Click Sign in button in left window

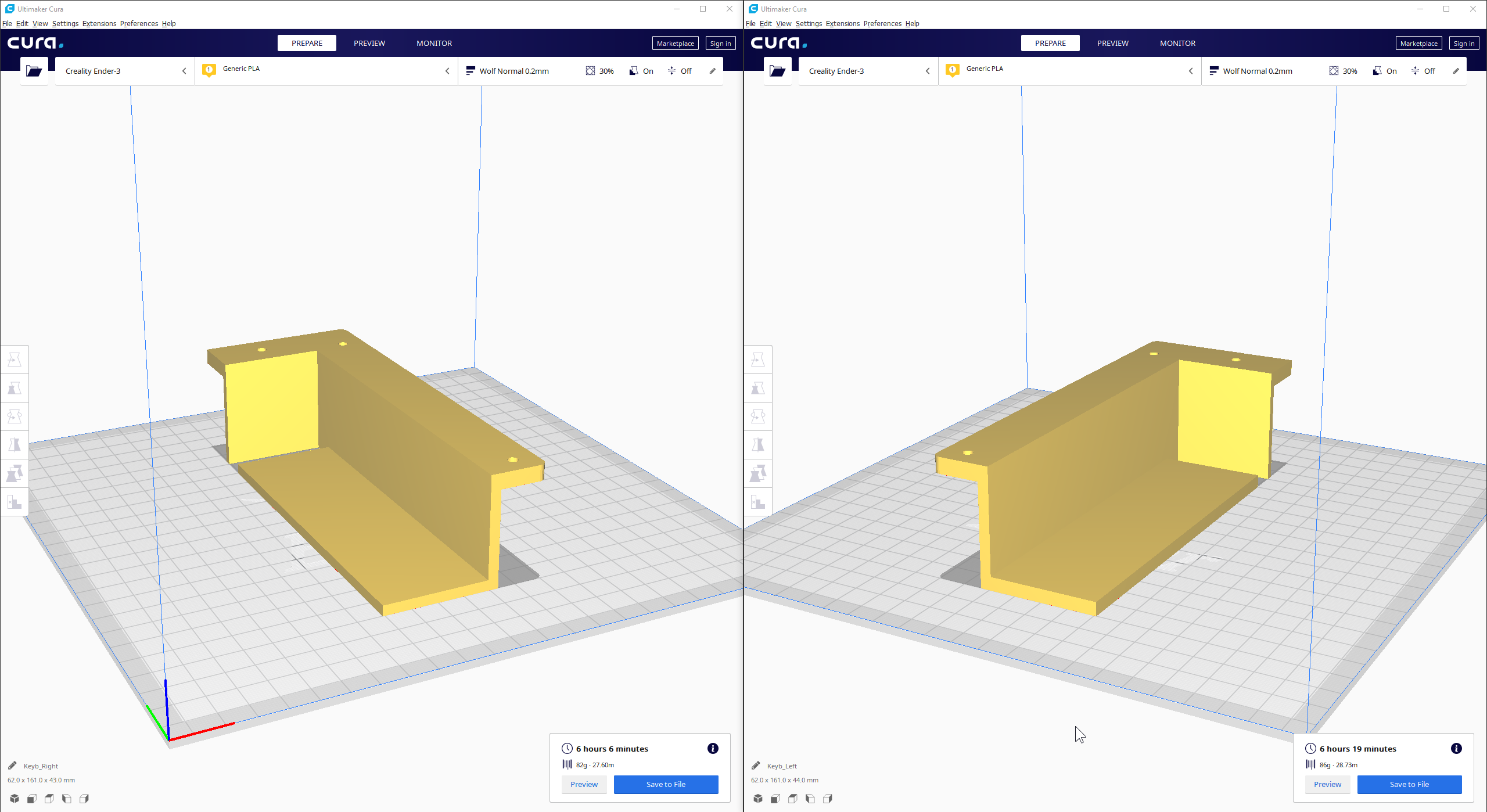click(x=720, y=44)
